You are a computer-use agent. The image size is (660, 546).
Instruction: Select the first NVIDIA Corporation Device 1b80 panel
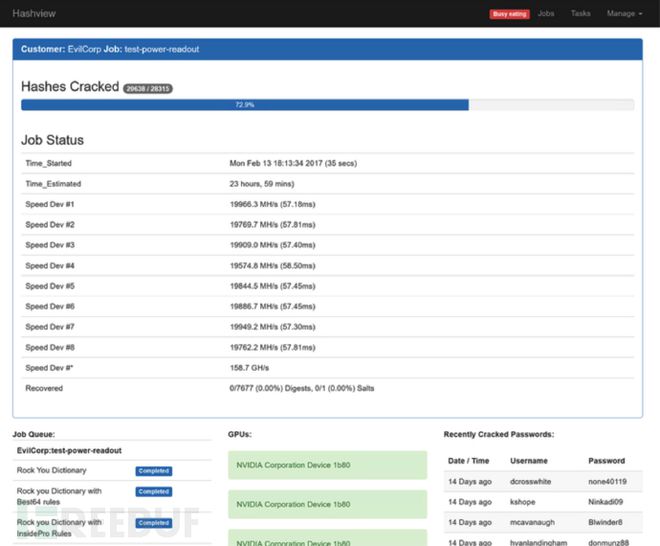(x=327, y=465)
